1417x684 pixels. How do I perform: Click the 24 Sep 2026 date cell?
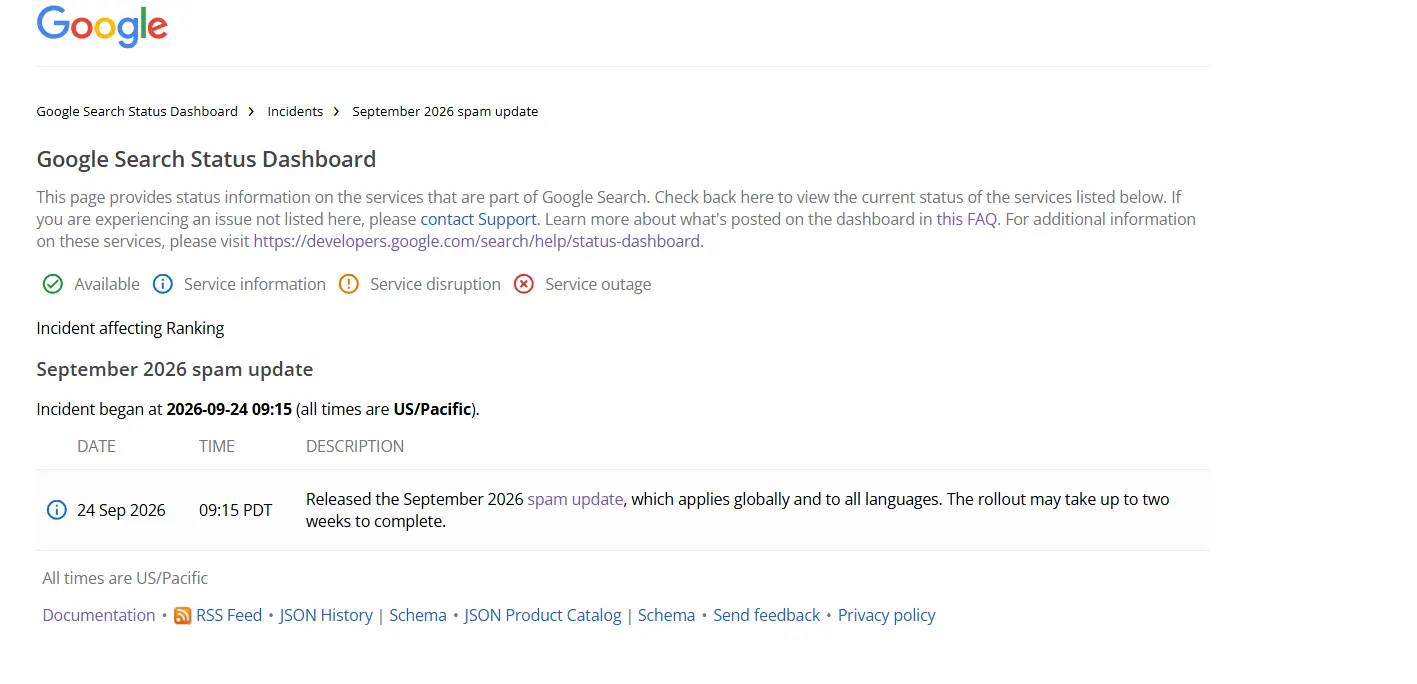121,510
